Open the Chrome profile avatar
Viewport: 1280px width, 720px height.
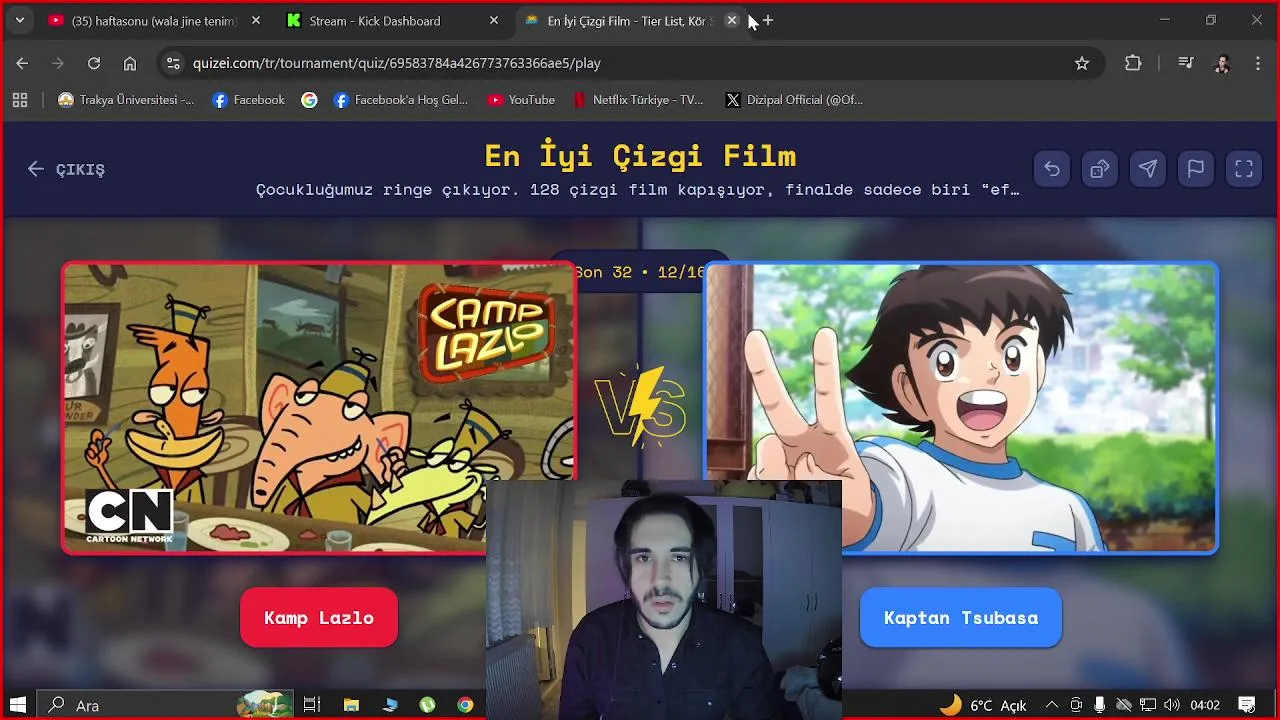(1222, 63)
